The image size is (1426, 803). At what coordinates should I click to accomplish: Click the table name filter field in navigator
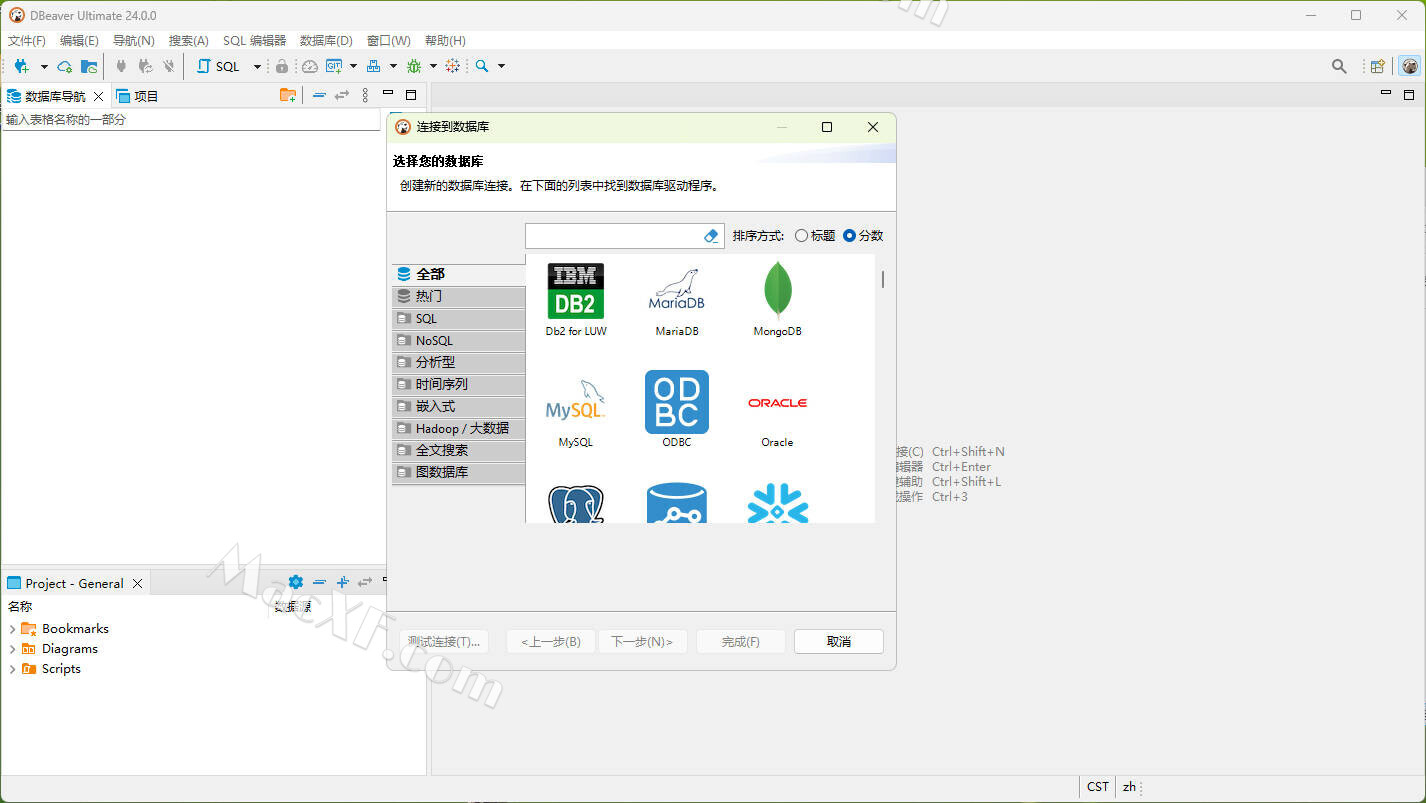[191, 119]
